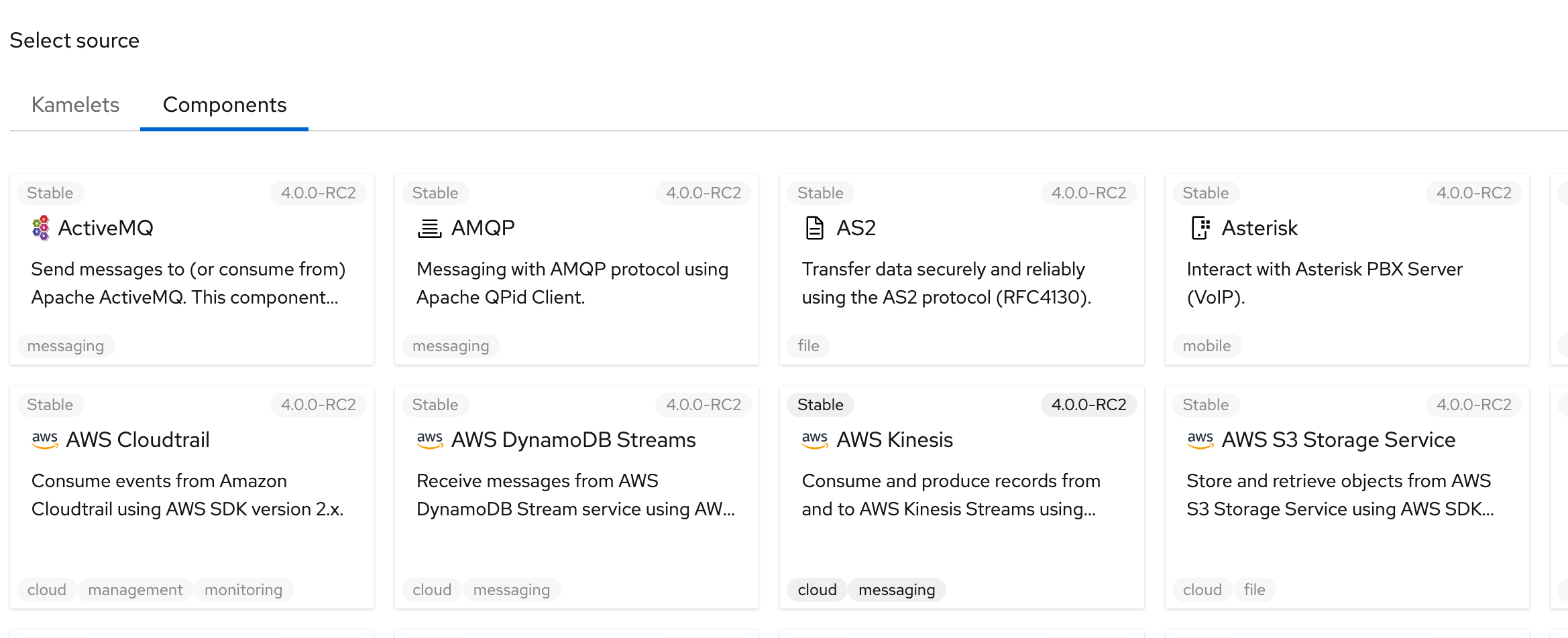This screenshot has height=638, width=1568.
Task: Click the messaging tag on ActiveMQ card
Action: (66, 346)
